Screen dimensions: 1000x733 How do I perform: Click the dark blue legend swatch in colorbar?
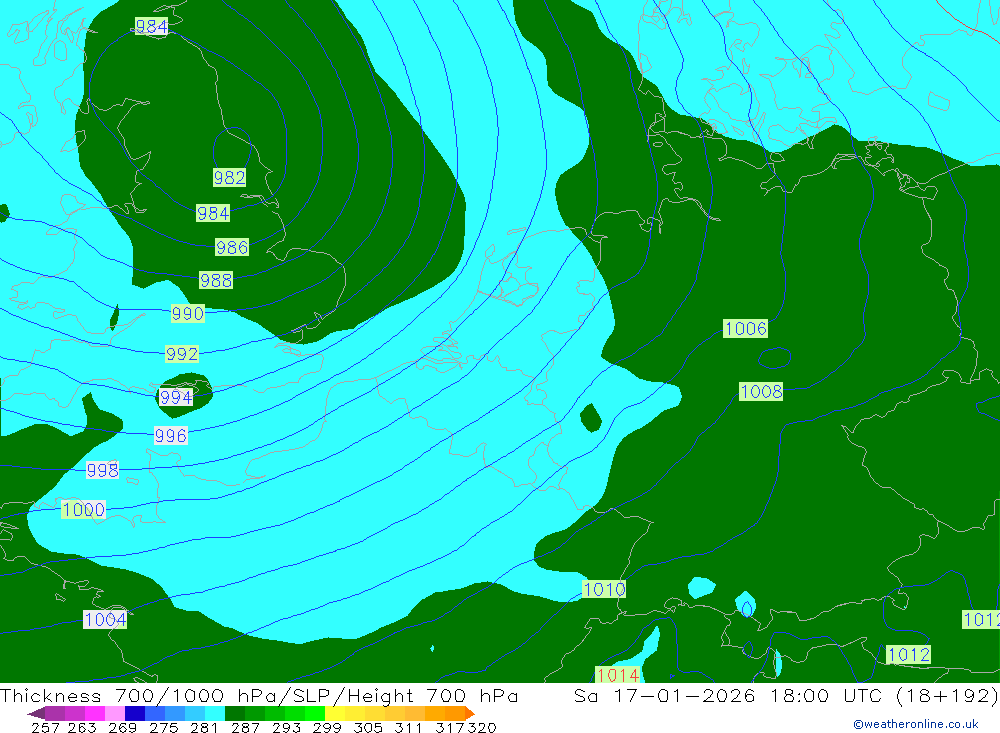[135, 713]
